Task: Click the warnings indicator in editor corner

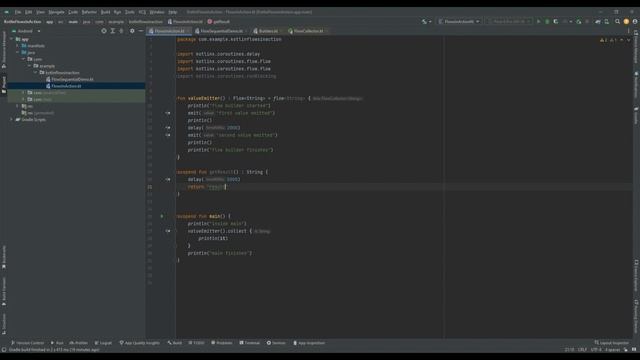Action: tap(608, 40)
